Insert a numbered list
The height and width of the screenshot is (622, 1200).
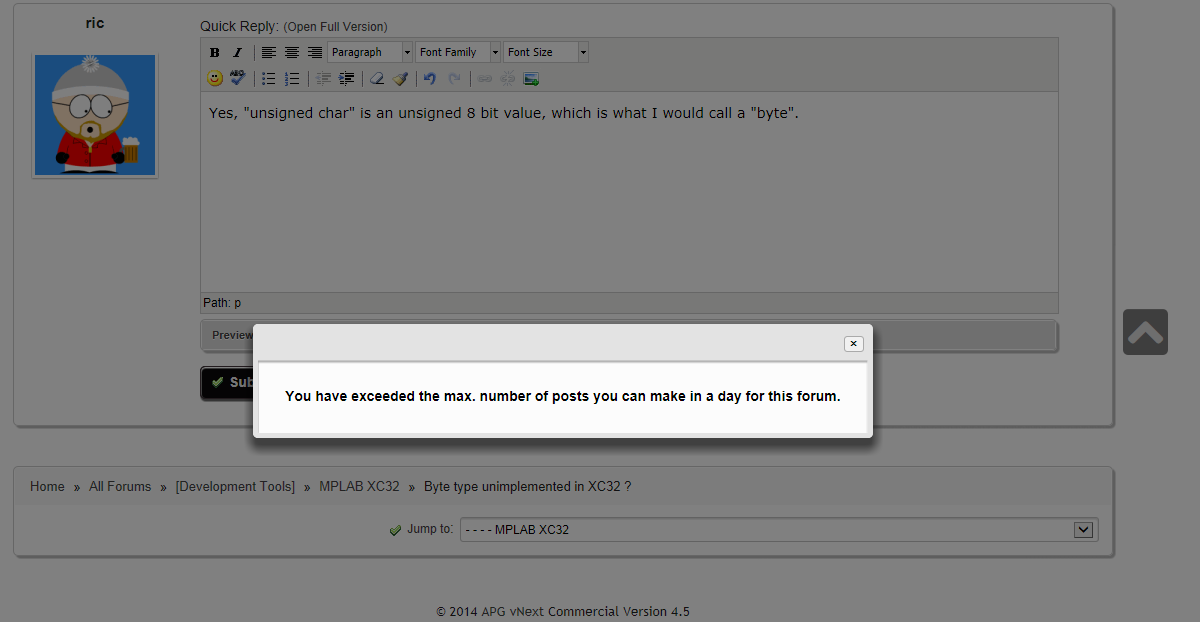(x=292, y=78)
